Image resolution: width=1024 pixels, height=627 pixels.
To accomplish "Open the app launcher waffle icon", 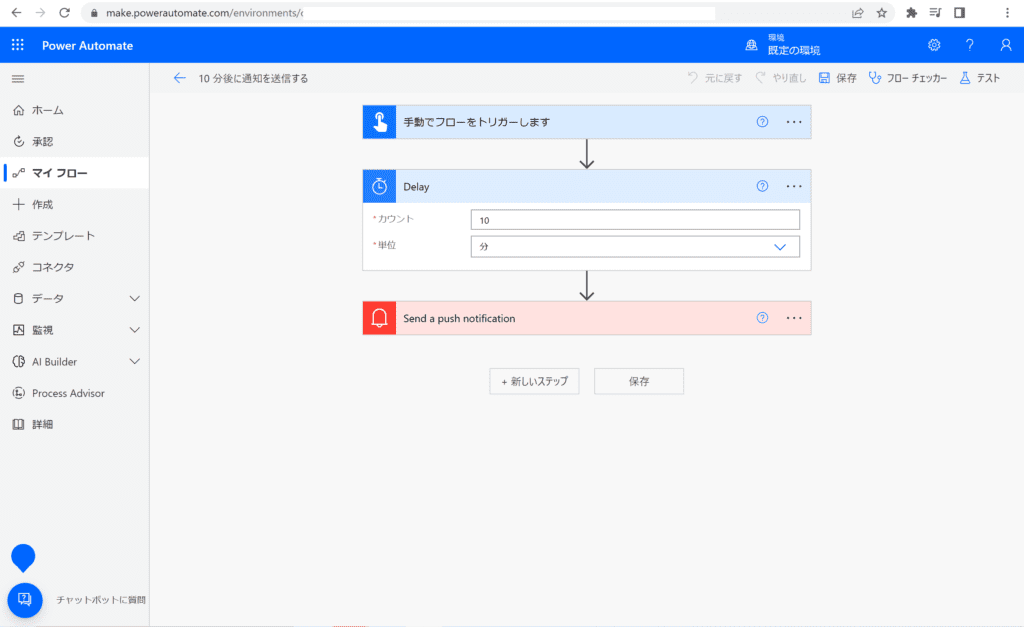I will point(17,45).
